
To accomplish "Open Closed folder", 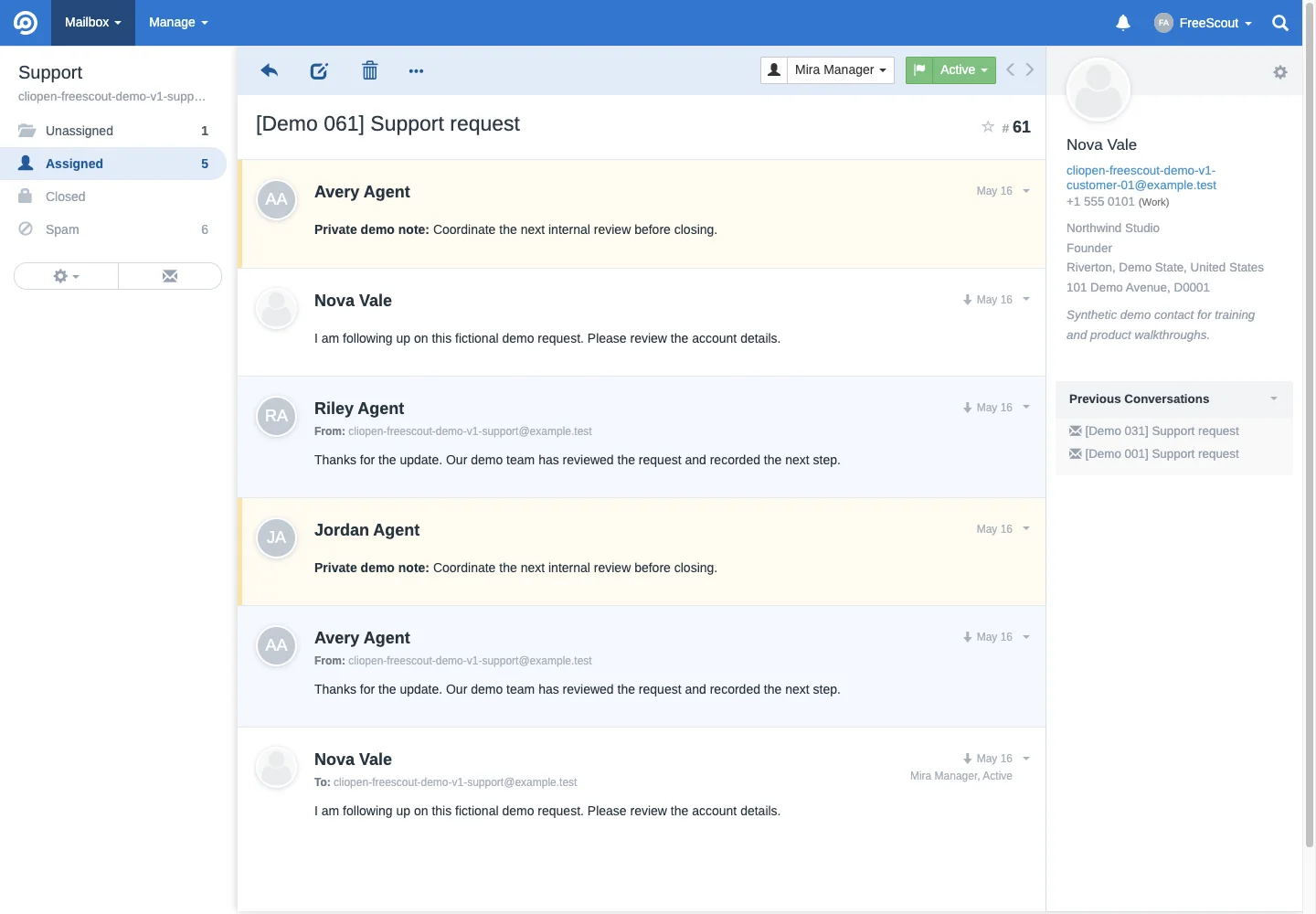I will tap(113, 197).
